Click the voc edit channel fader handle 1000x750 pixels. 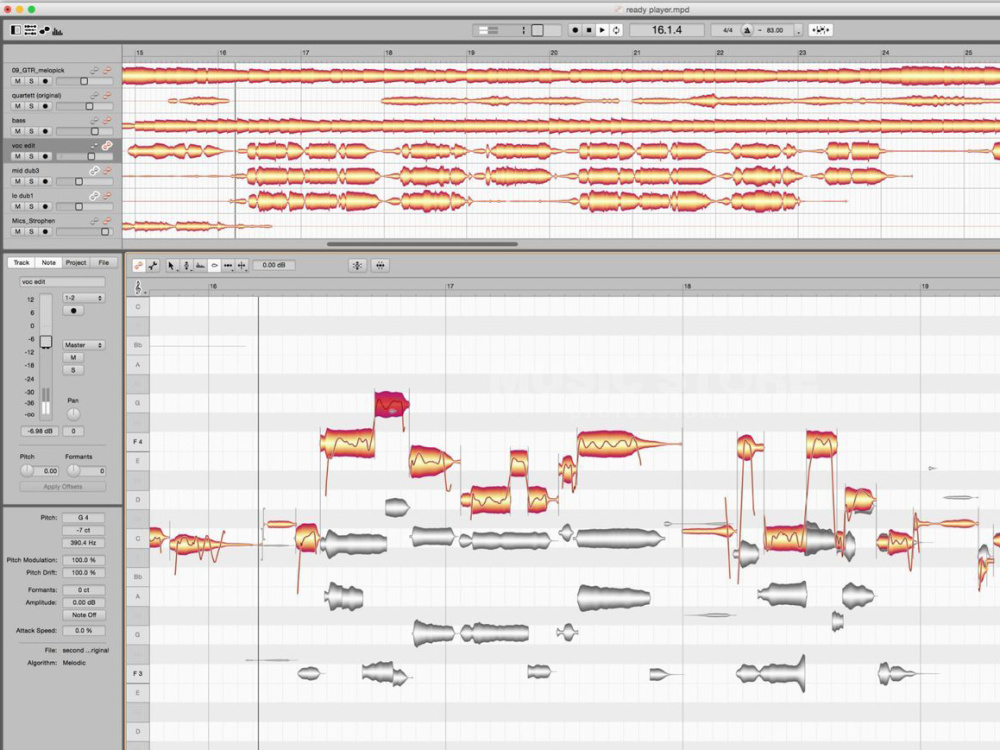coord(46,342)
